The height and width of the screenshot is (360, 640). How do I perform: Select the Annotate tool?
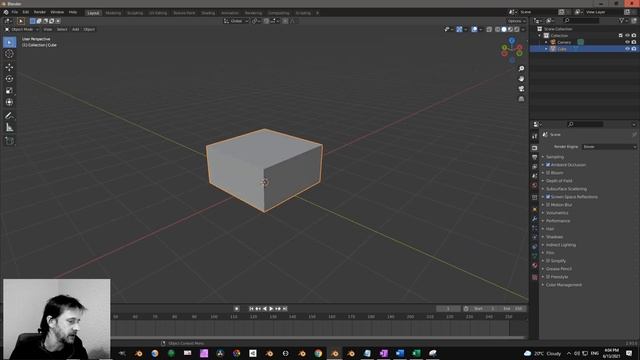click(9, 116)
